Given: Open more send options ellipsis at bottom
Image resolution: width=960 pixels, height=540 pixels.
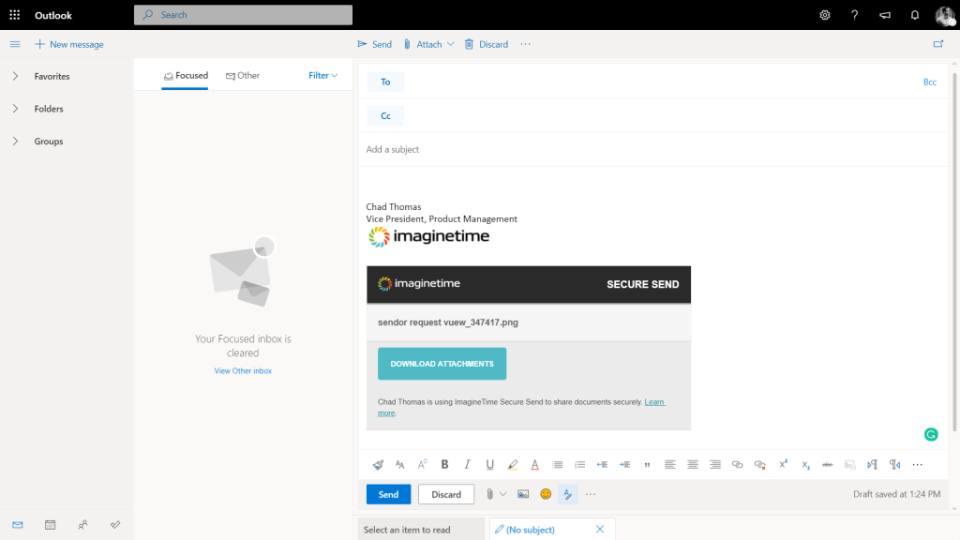Looking at the screenshot, I should (x=590, y=494).
